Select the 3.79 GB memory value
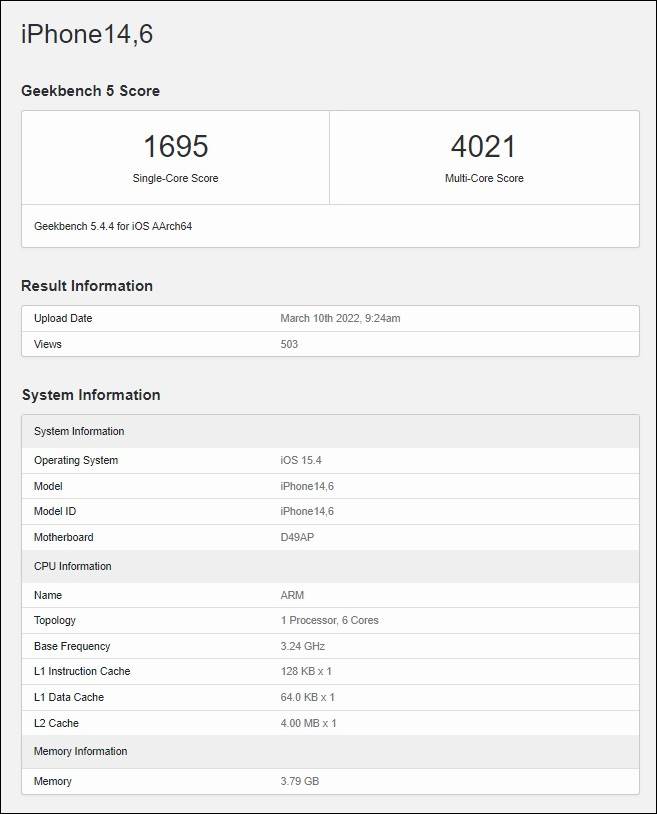This screenshot has height=814, width=657. [300, 781]
